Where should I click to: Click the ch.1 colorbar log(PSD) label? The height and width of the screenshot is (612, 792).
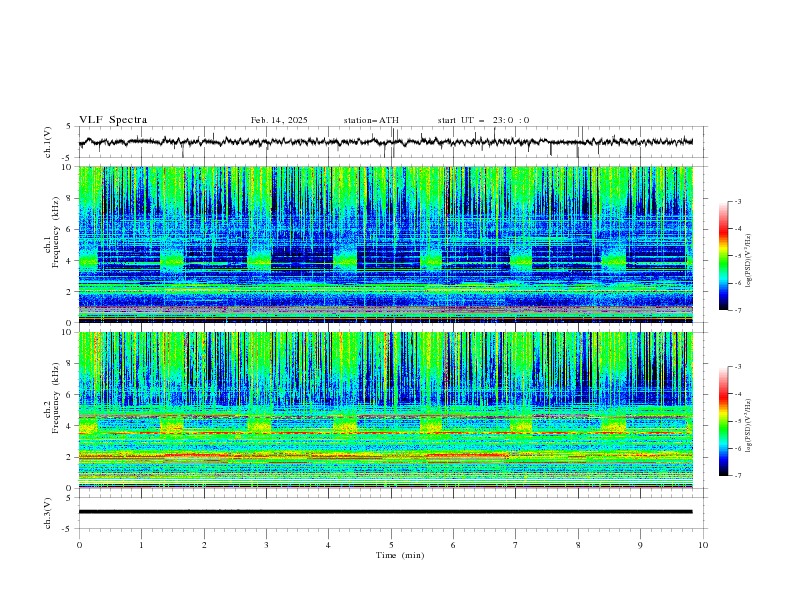[x=748, y=261]
